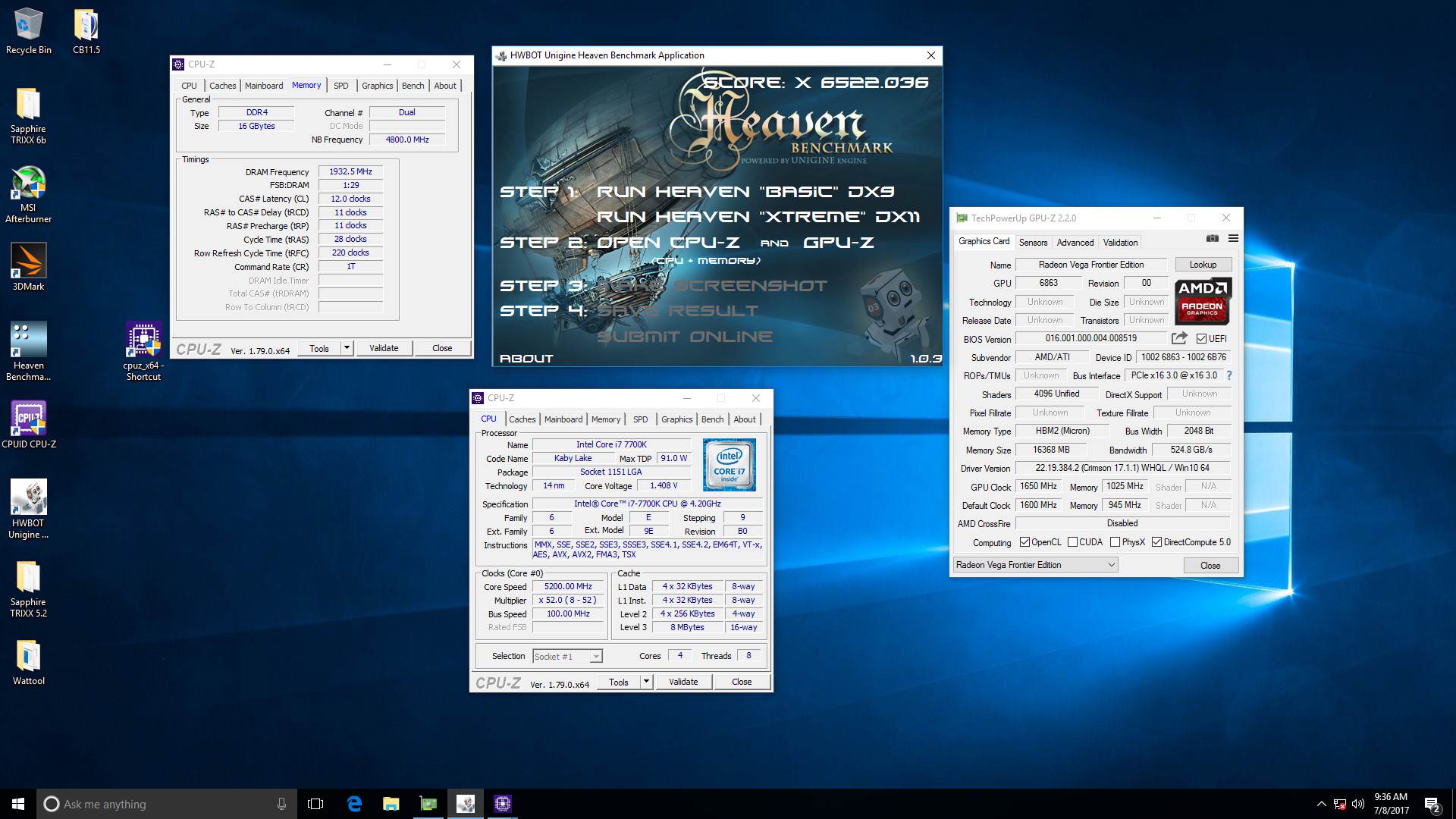Launch Microsoft Edge from taskbar
This screenshot has width=1456, height=819.
[x=354, y=804]
